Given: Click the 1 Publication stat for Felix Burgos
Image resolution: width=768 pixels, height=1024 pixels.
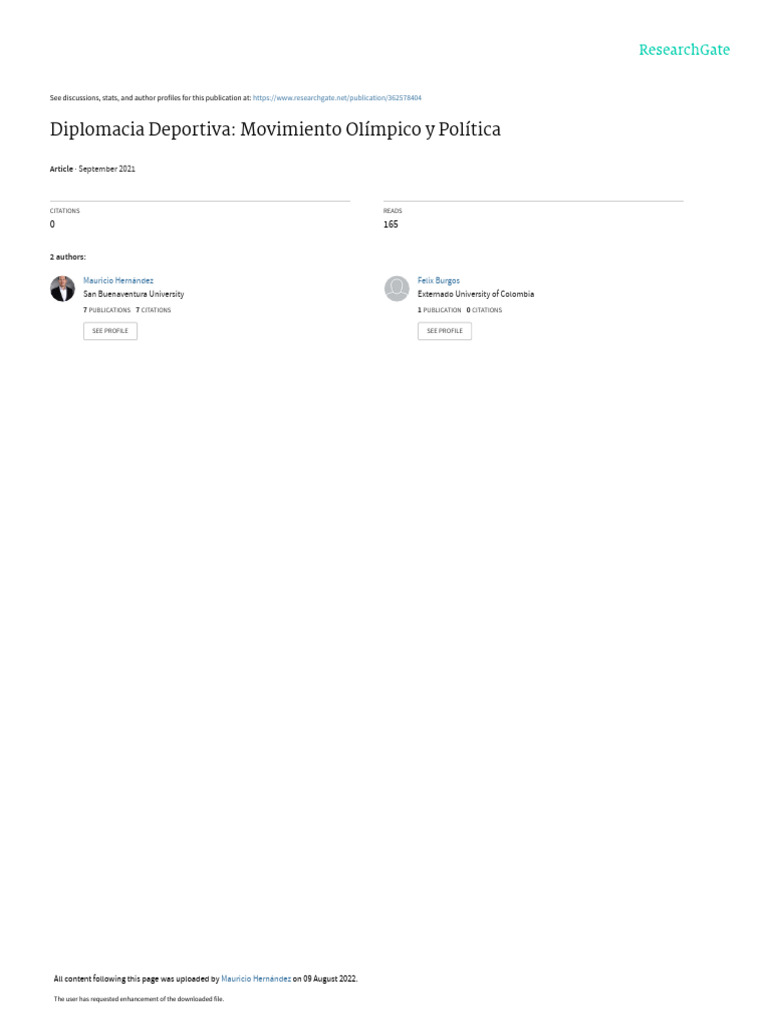Looking at the screenshot, I should [x=440, y=310].
